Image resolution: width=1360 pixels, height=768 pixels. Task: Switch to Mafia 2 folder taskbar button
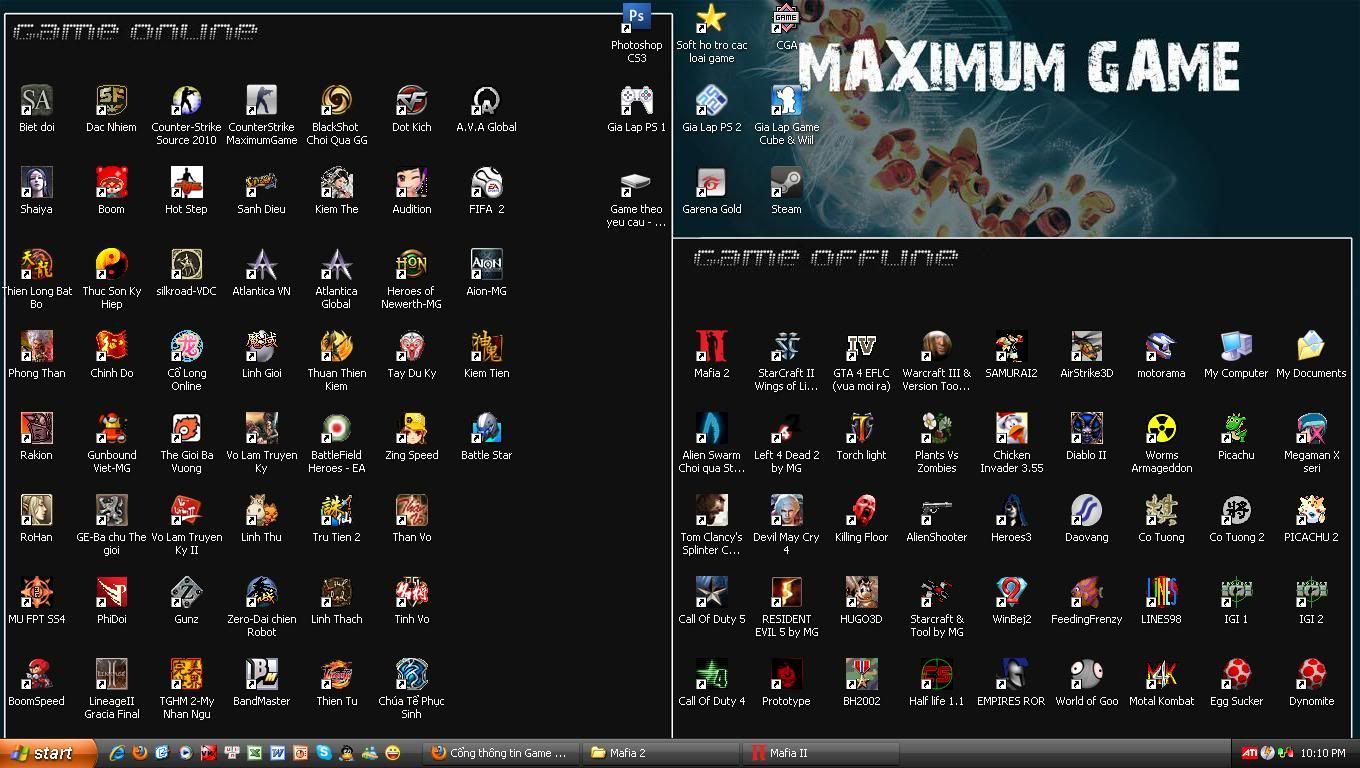click(x=659, y=753)
